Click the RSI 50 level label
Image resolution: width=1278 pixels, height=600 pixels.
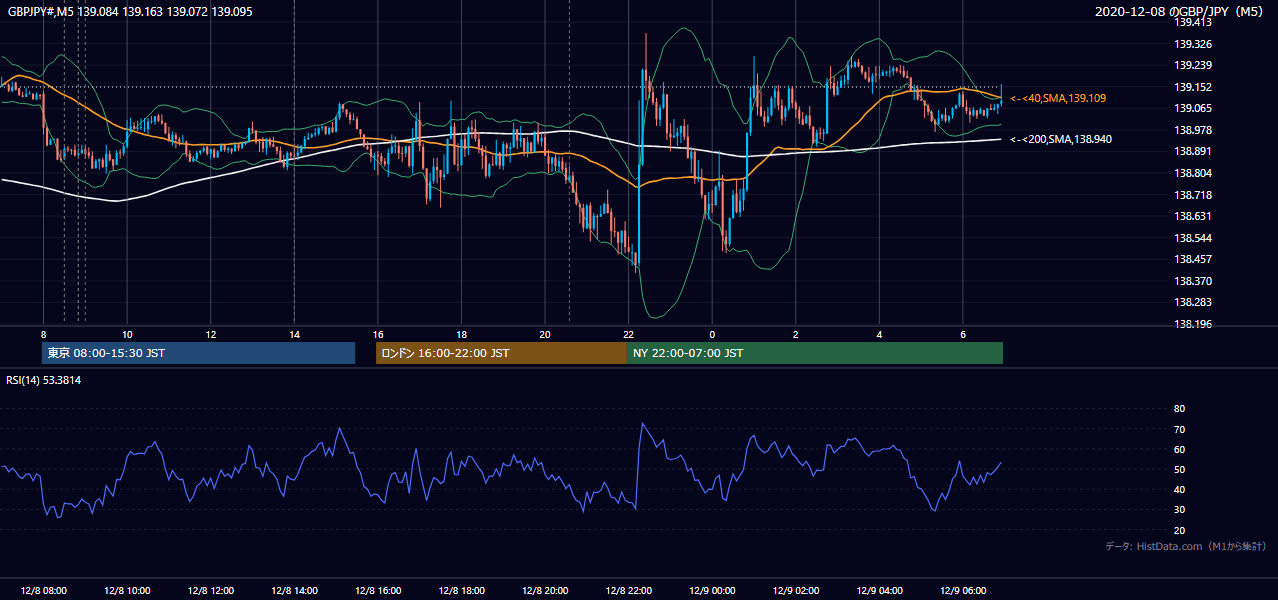click(x=1179, y=469)
